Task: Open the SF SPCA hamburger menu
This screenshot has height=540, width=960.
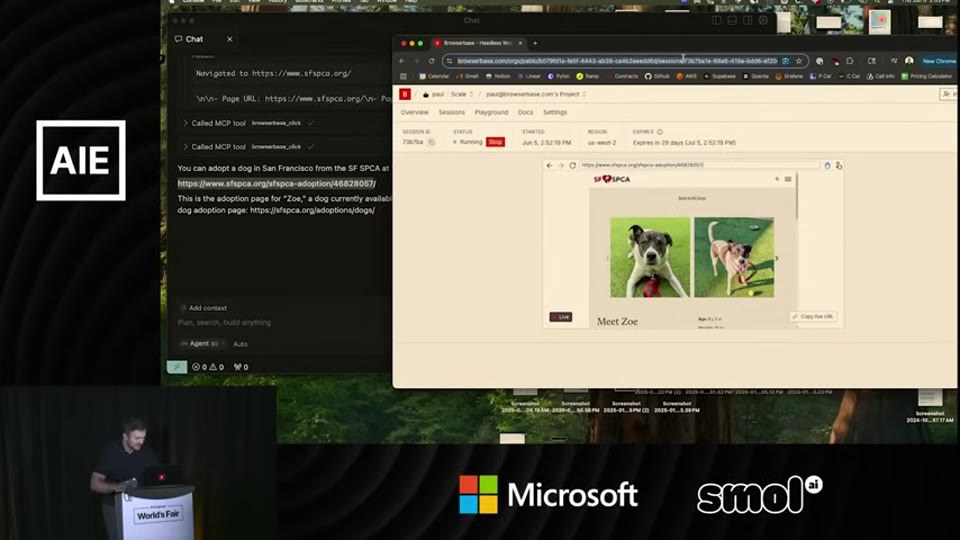Action: [788, 179]
